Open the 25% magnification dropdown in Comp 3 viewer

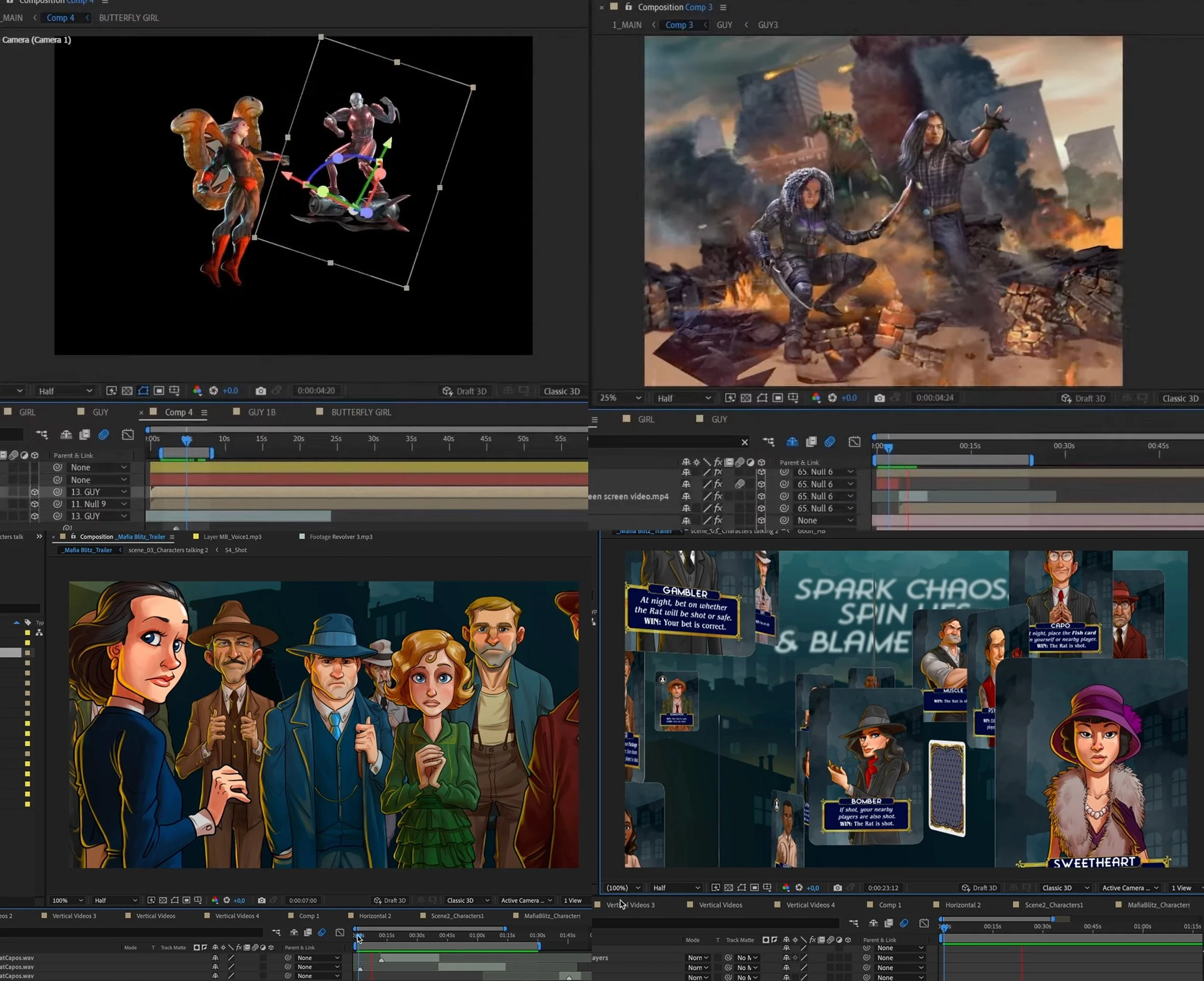click(x=620, y=398)
